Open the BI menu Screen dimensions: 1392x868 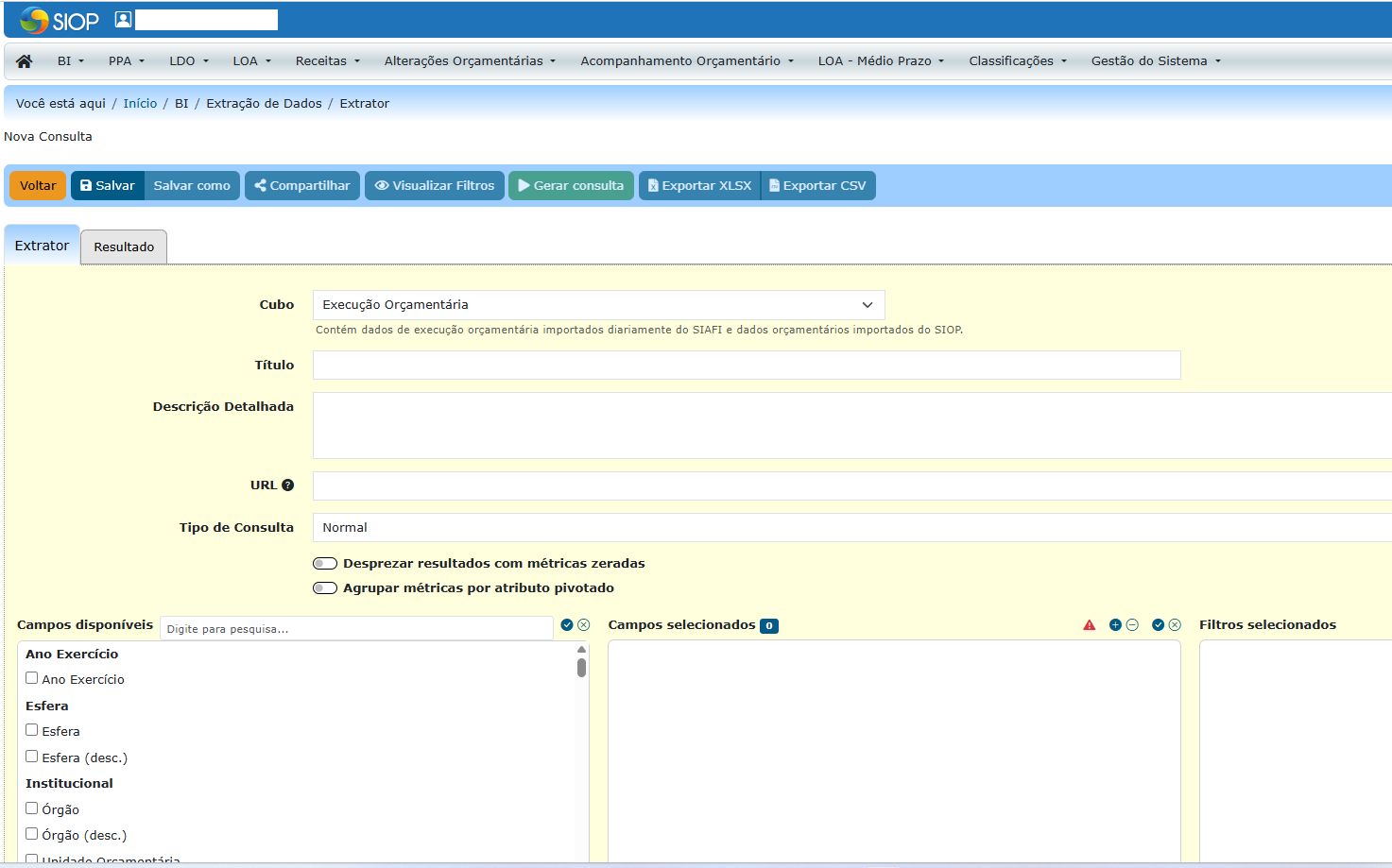(71, 60)
